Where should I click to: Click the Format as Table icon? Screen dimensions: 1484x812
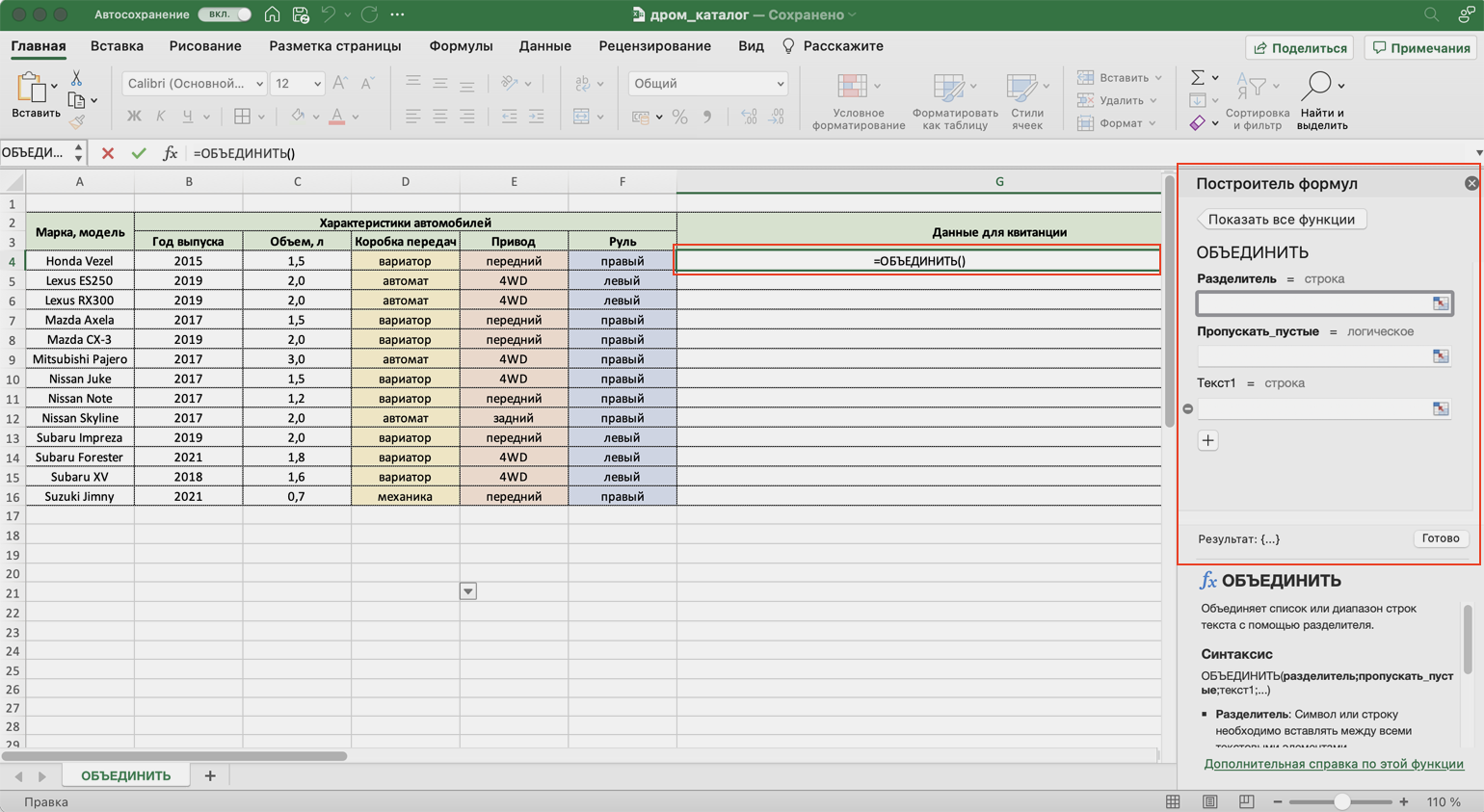tap(948, 87)
